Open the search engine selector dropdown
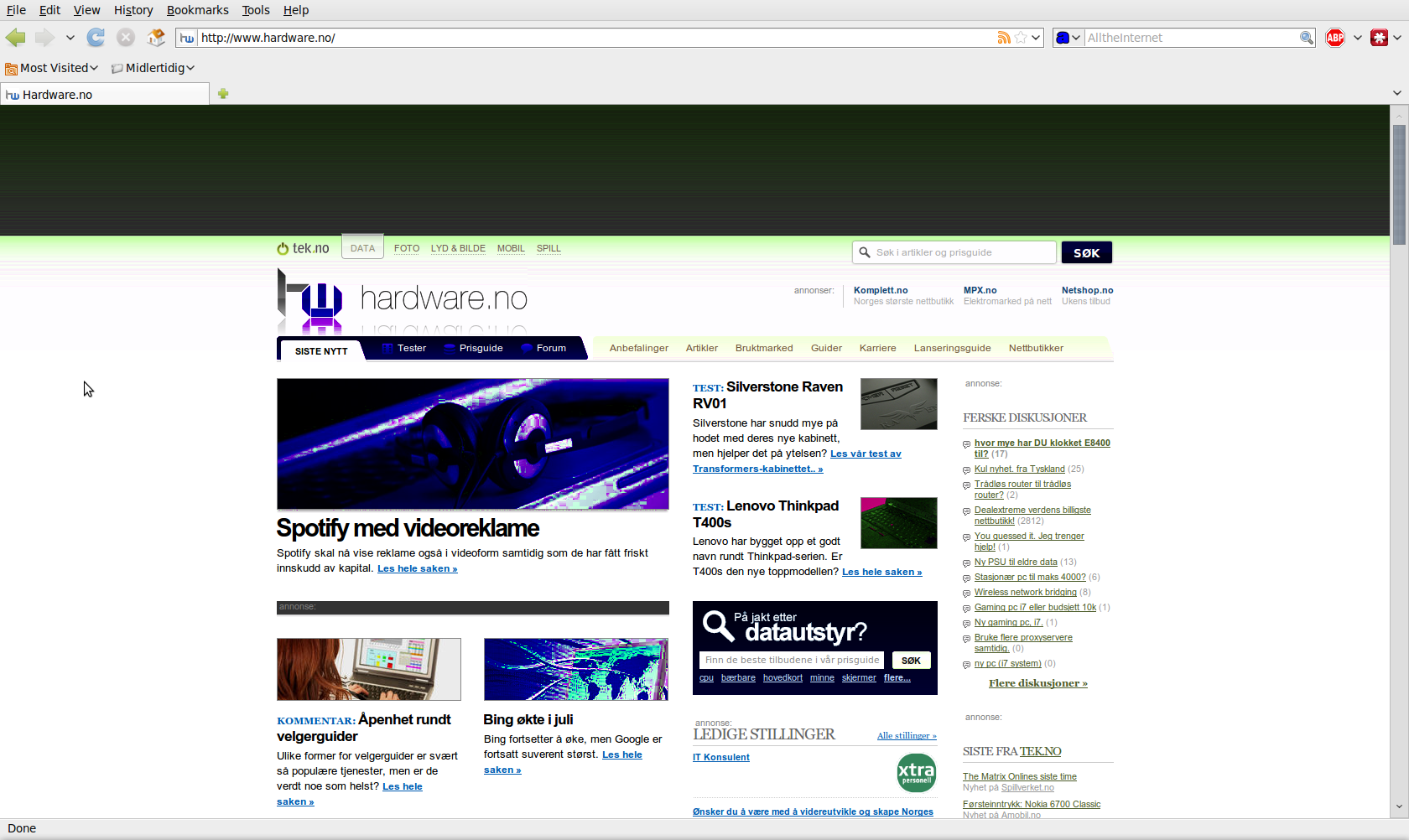 tap(1068, 38)
